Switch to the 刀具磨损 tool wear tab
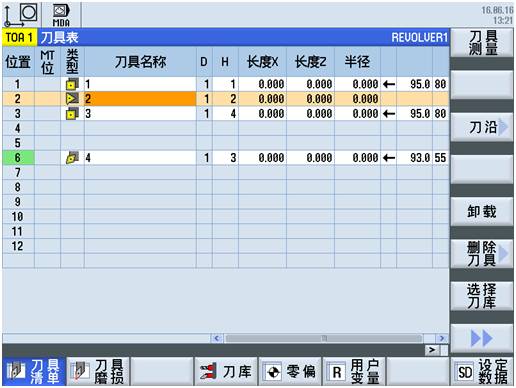516x388 pixels. point(98,372)
